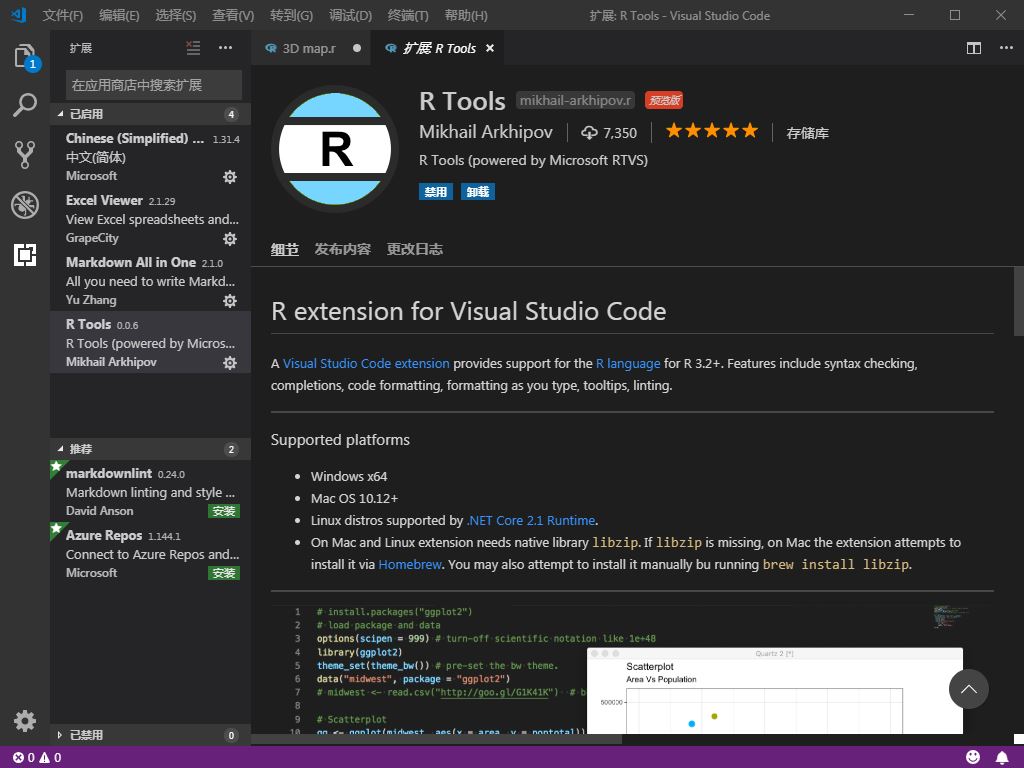1024x768 pixels.
Task: Click the notifications bell in the status bar
Action: [x=1003, y=756]
